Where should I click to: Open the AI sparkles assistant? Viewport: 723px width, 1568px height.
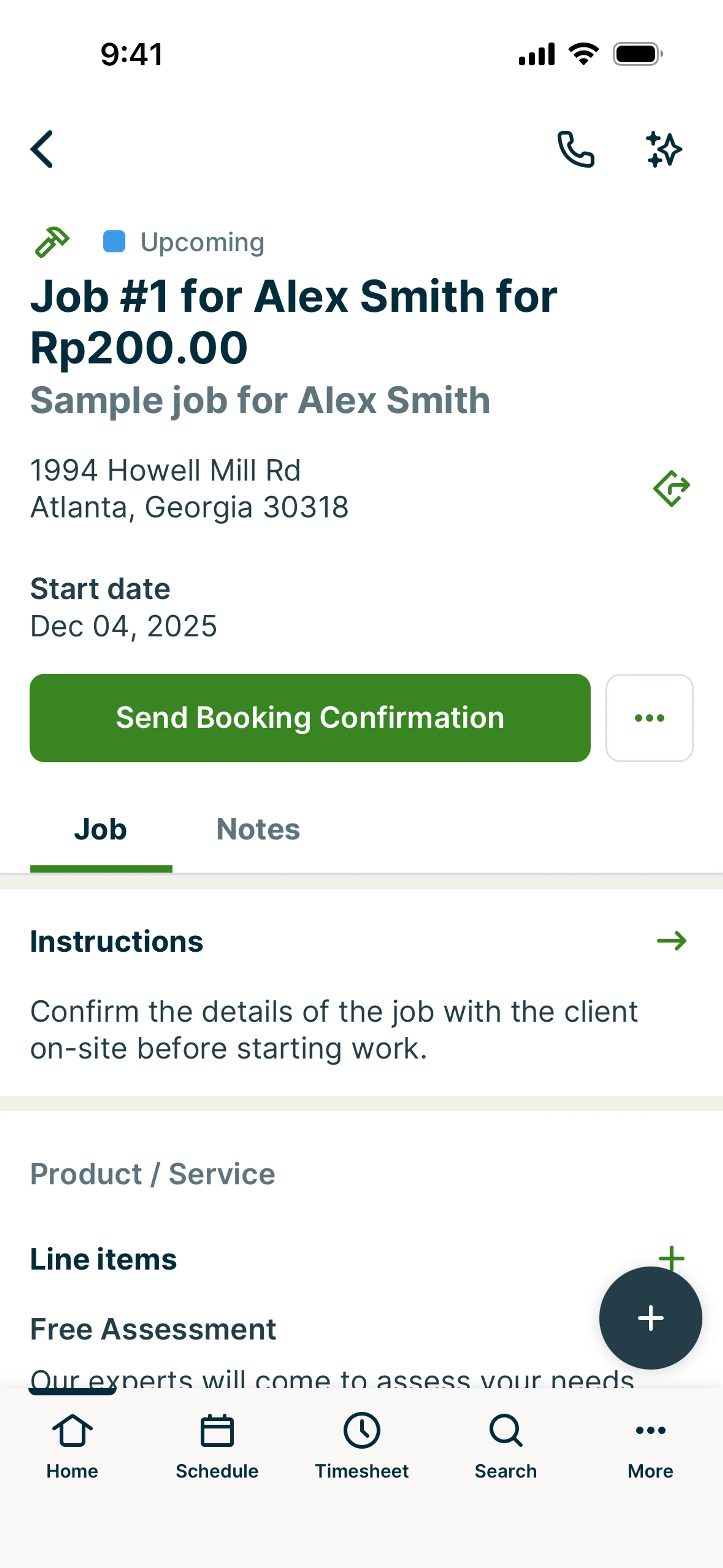pos(664,149)
